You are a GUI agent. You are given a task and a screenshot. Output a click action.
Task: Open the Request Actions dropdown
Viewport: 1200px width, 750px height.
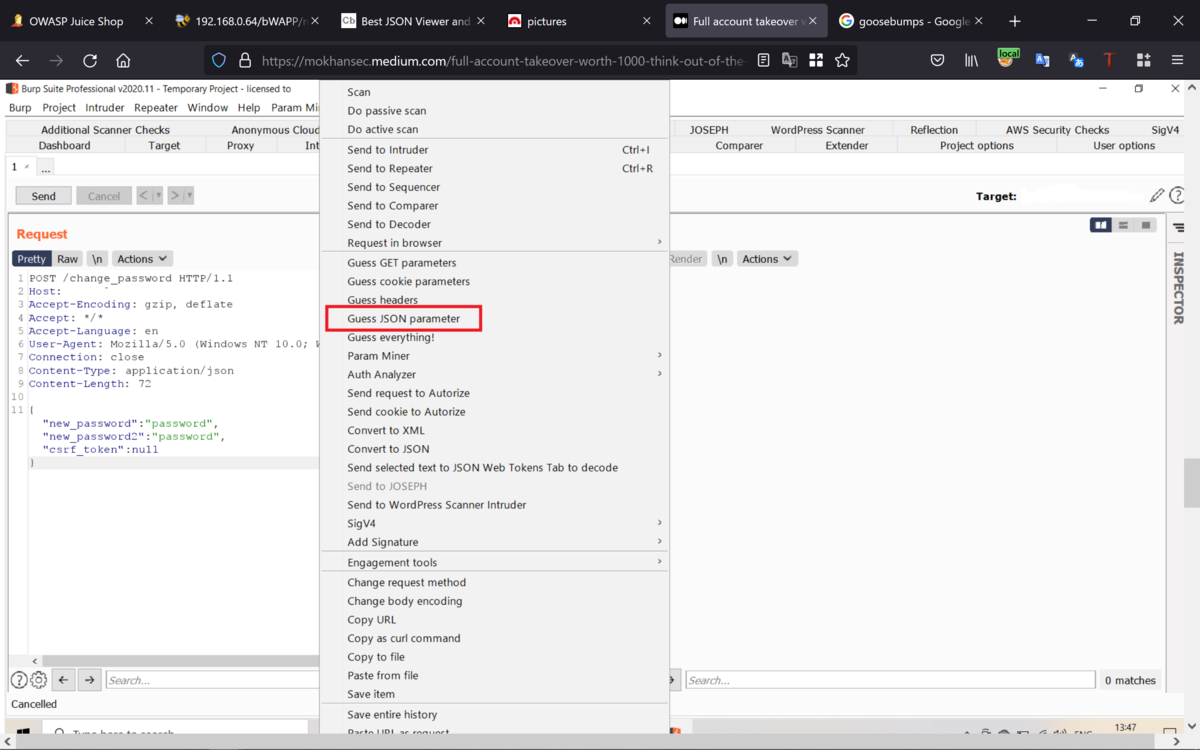[x=142, y=259]
